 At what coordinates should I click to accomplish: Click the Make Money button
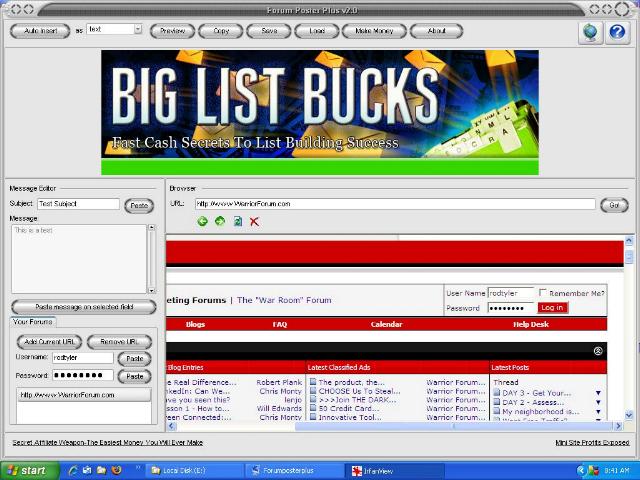pos(374,31)
